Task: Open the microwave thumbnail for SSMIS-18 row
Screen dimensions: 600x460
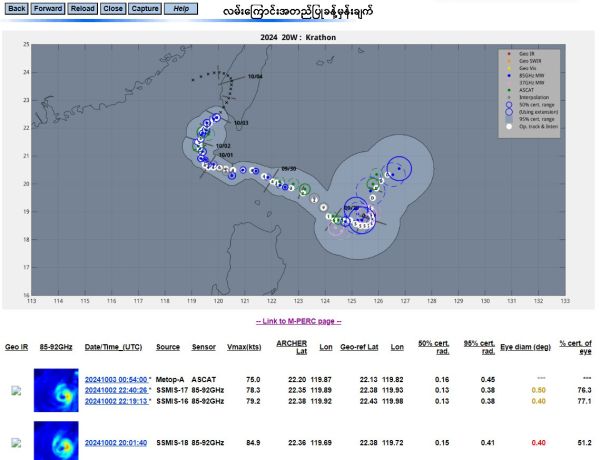Action: (x=56, y=441)
